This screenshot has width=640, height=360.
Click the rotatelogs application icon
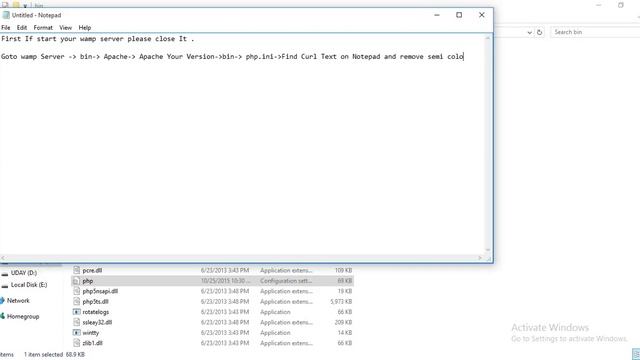pos(76,312)
